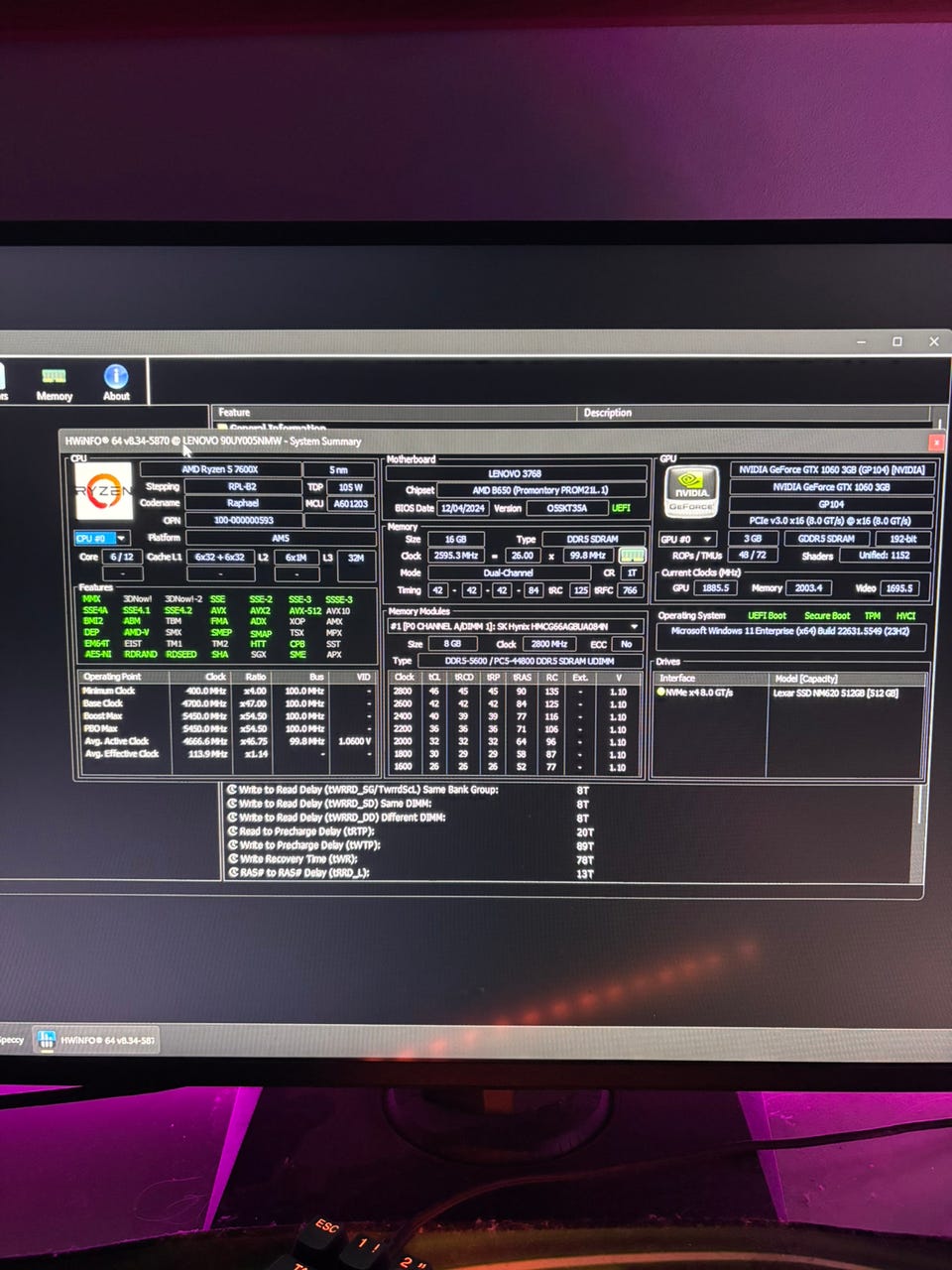The height and width of the screenshot is (1270, 952).
Task: Maximize the main HWiNFO window
Action: [x=897, y=341]
